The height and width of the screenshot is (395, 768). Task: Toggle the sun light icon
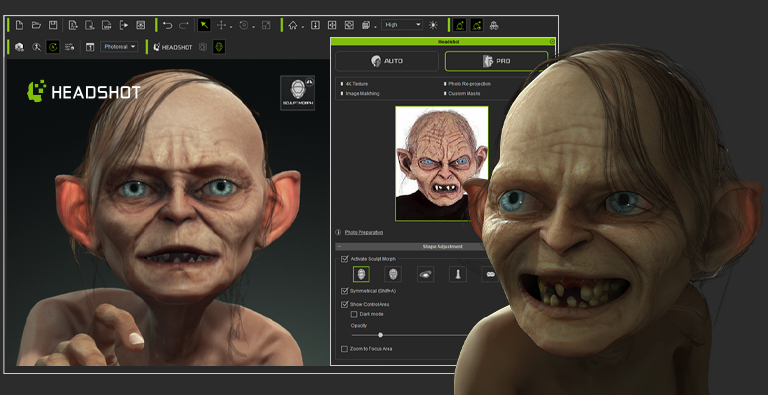[x=433, y=25]
